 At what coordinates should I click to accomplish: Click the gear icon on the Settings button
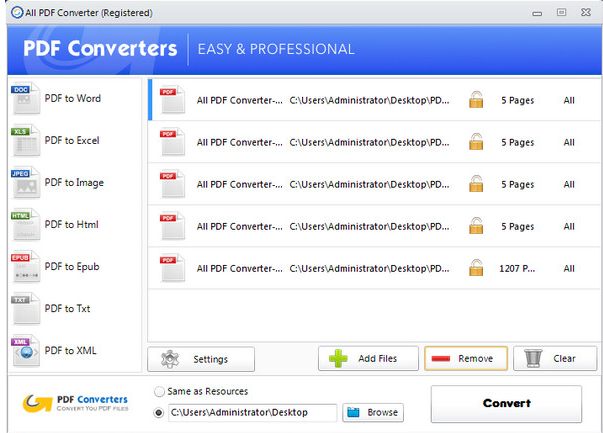[170, 359]
